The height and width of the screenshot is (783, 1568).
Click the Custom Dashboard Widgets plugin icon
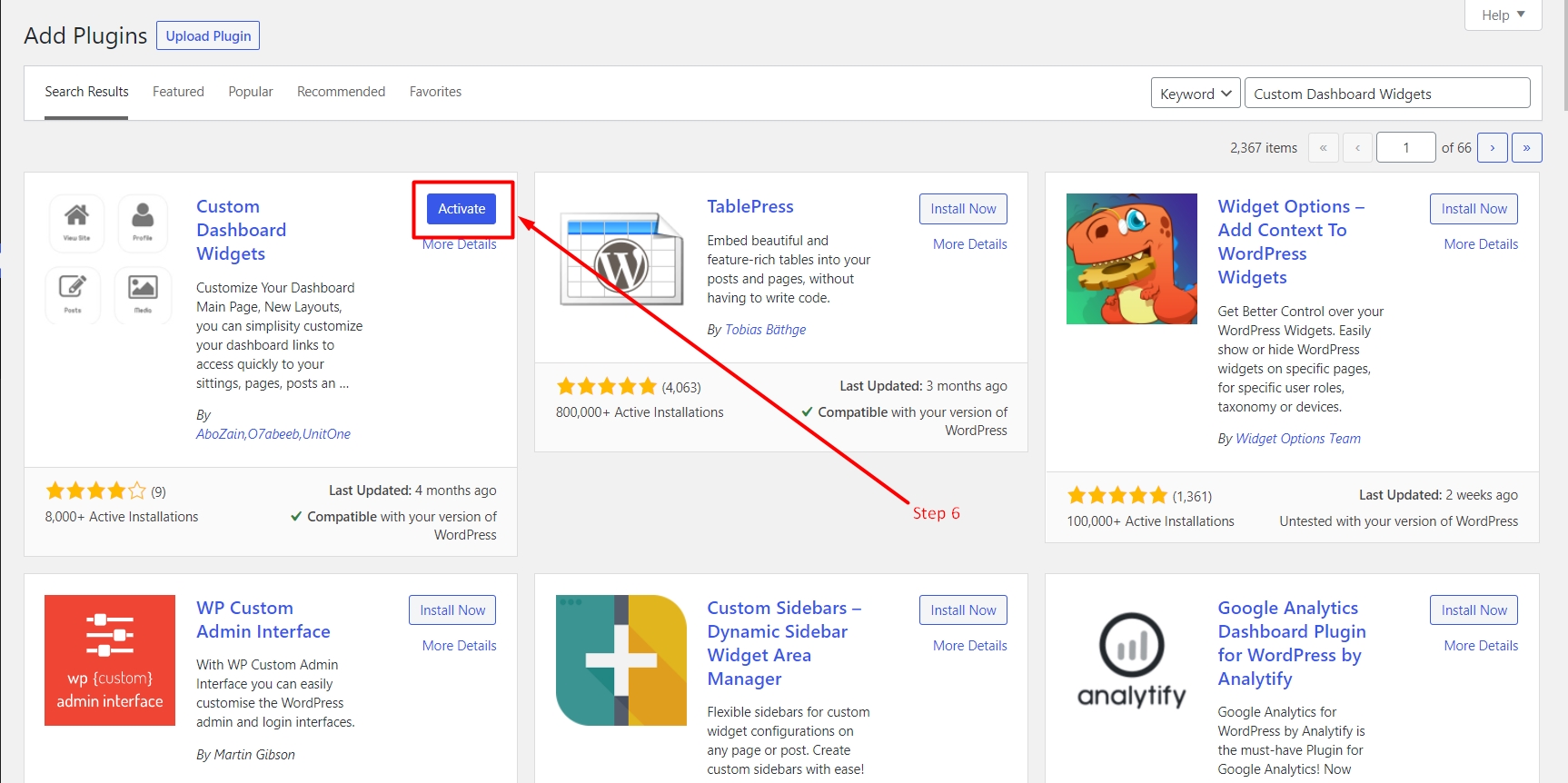(110, 259)
